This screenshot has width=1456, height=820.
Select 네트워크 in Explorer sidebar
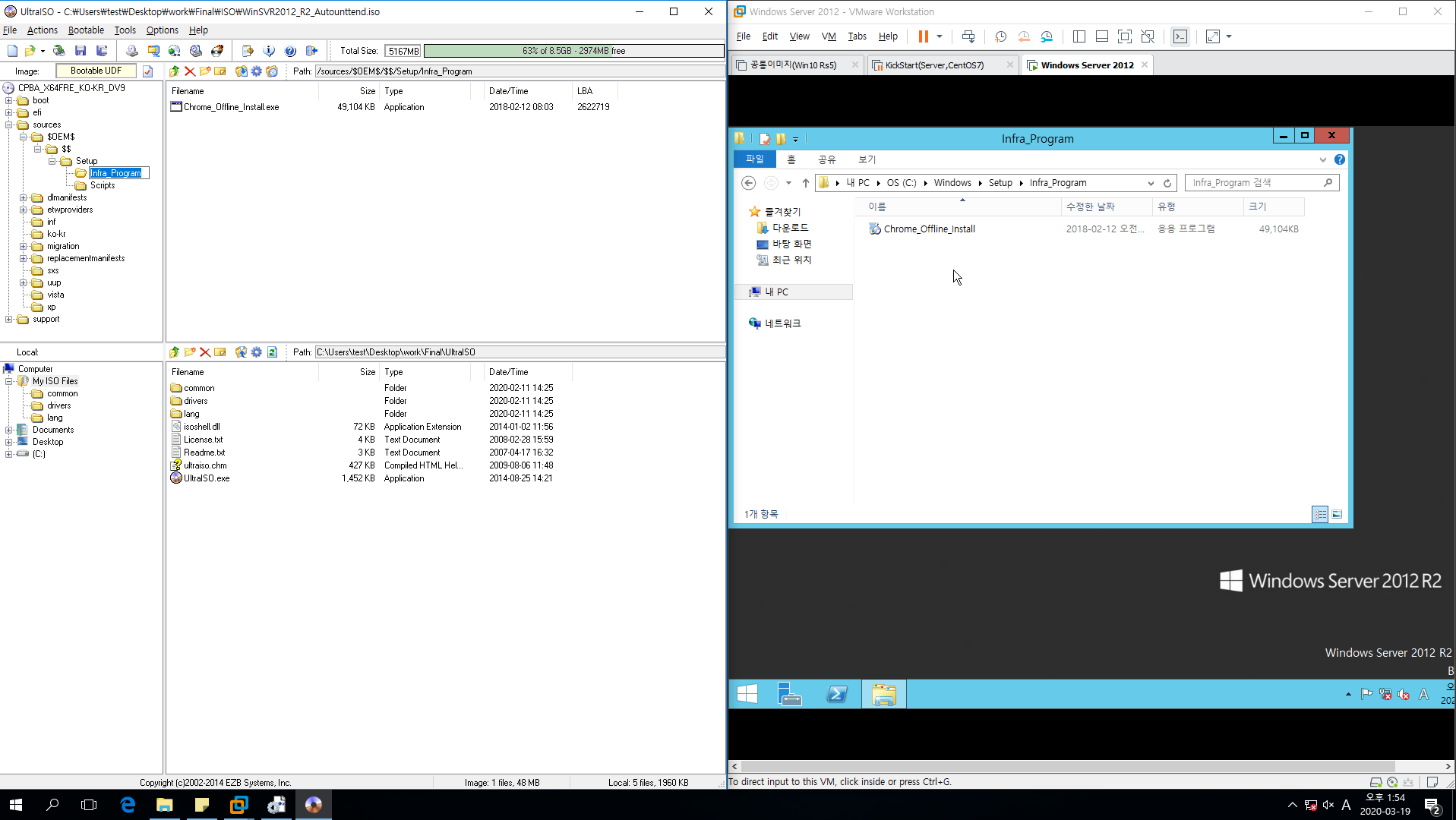point(782,323)
